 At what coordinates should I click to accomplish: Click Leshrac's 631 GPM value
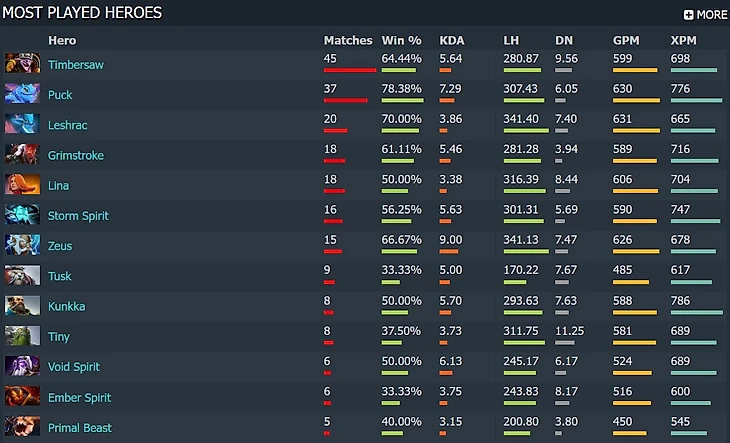coord(622,119)
